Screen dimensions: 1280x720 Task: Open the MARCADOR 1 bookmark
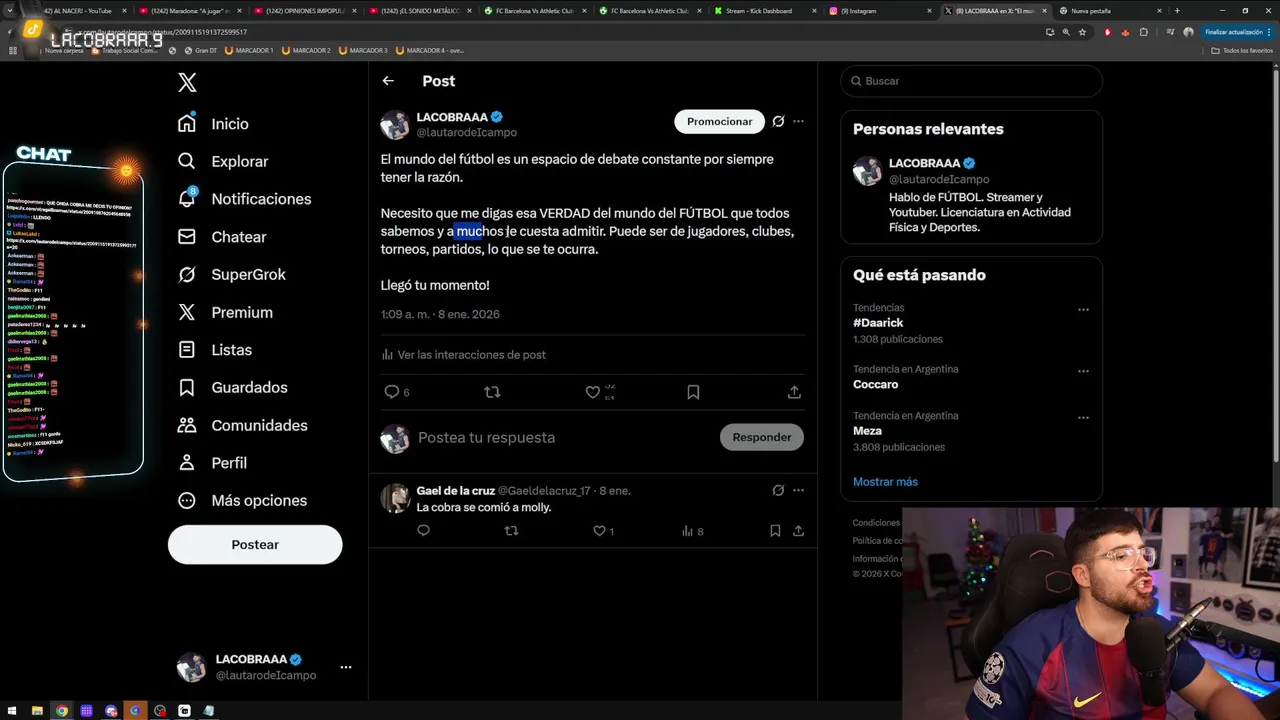coord(249,50)
